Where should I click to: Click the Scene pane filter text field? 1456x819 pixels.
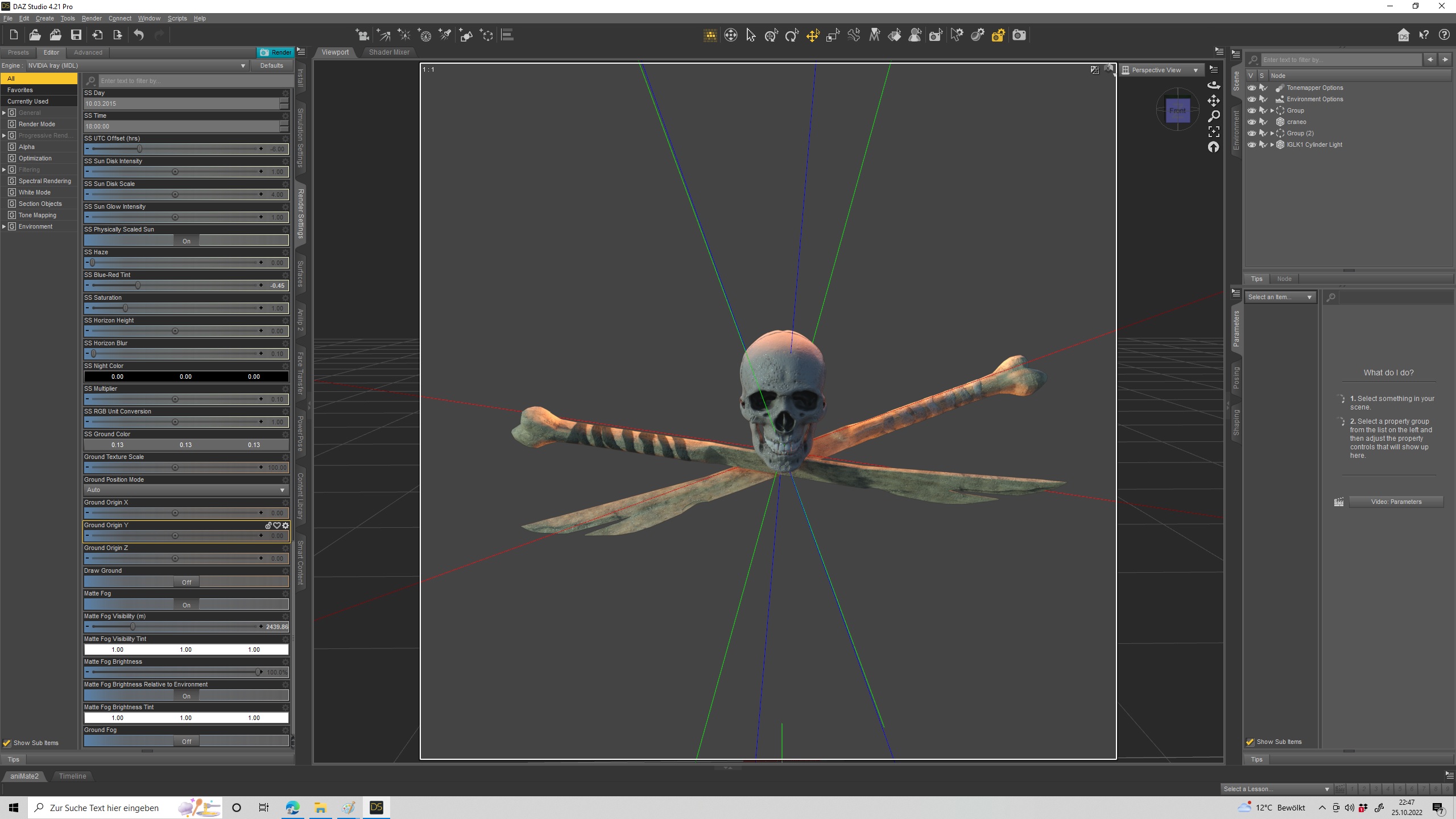[x=1339, y=60]
